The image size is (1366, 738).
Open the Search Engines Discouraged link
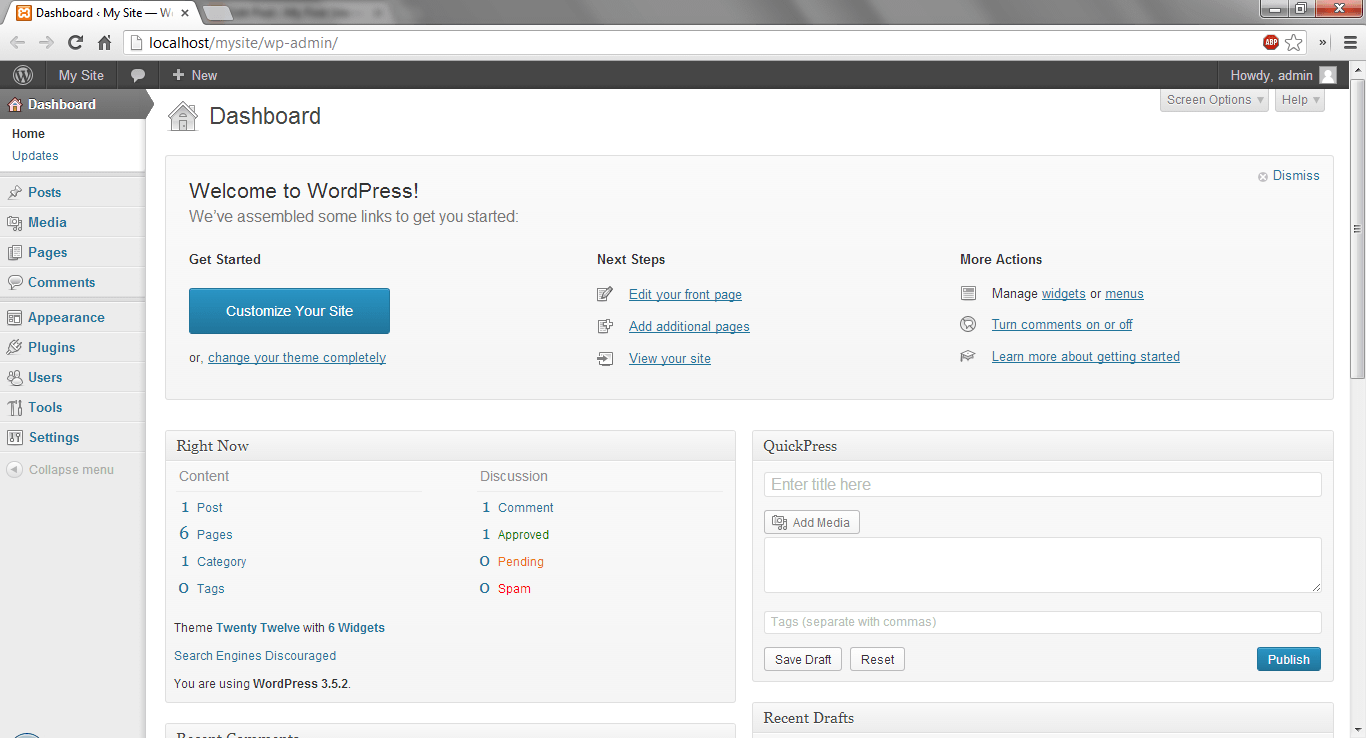[255, 656]
